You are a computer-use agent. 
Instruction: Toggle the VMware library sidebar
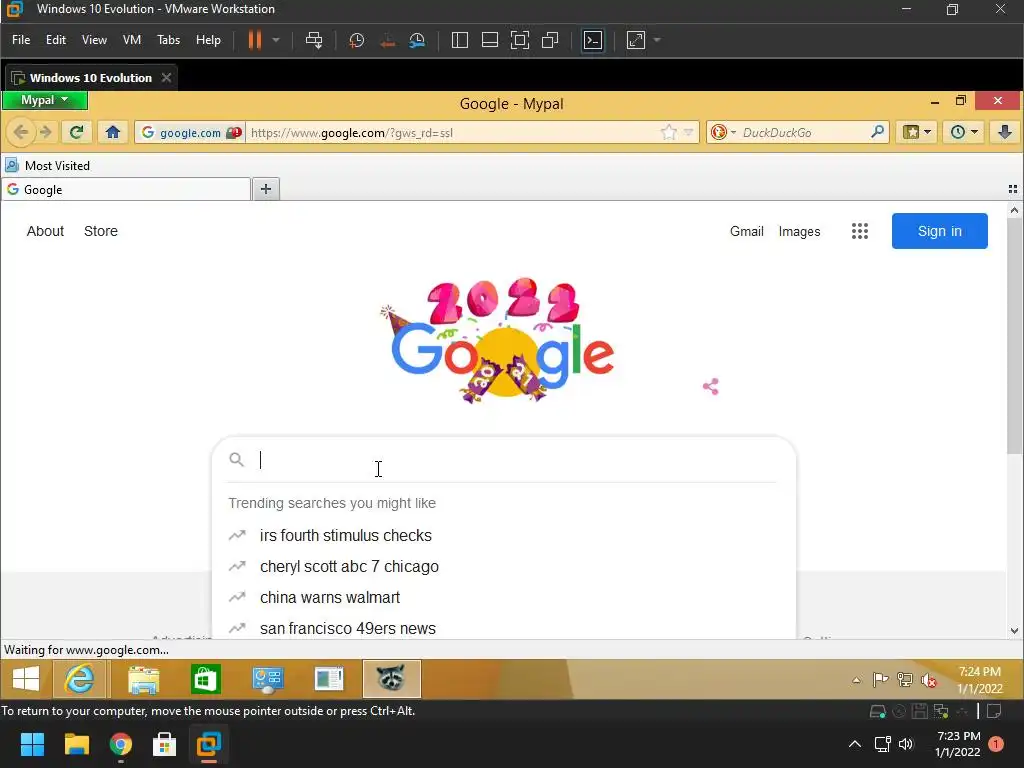(460, 40)
